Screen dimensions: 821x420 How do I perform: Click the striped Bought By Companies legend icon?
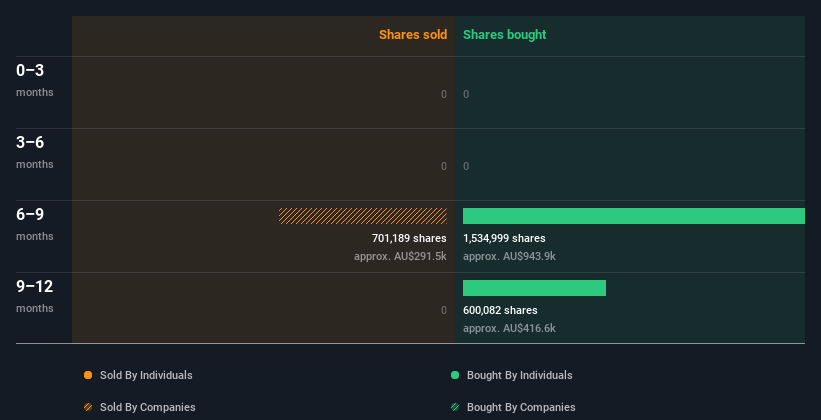(x=455, y=407)
